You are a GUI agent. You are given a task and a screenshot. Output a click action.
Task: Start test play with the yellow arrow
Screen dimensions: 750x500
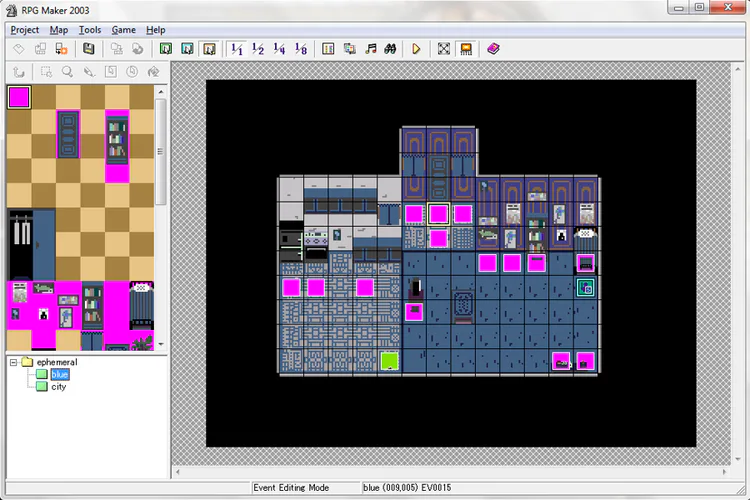(x=416, y=49)
